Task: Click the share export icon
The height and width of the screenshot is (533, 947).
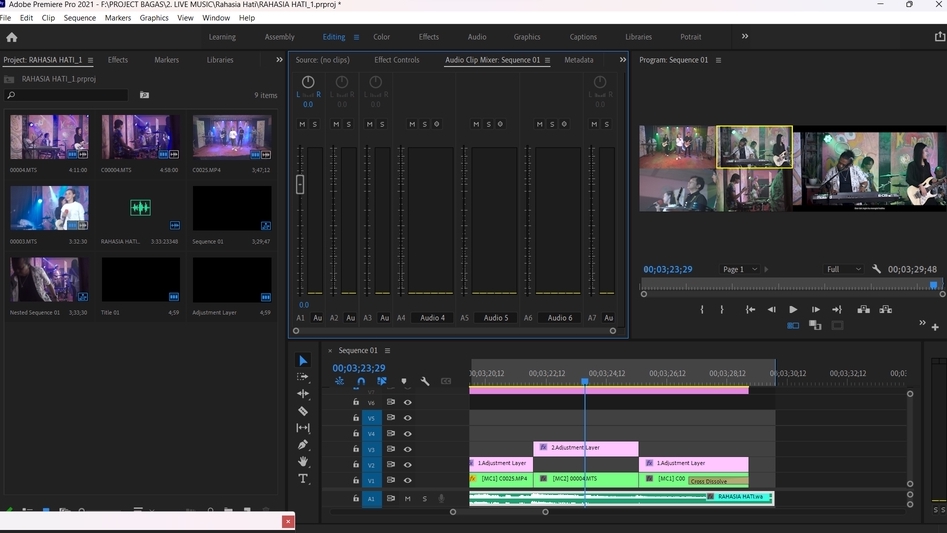Action: pos(940,37)
